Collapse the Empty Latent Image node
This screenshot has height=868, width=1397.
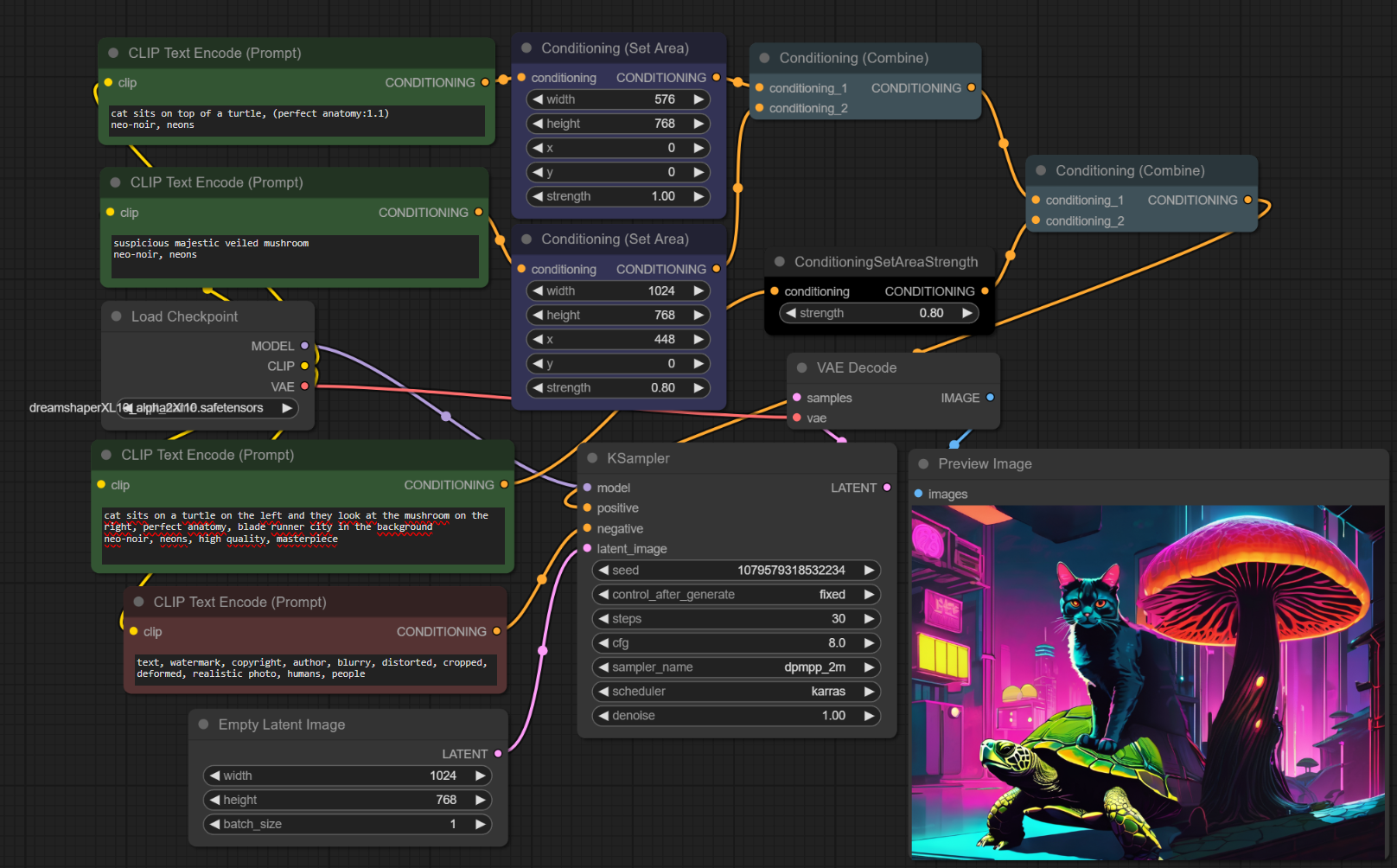pyautogui.click(x=204, y=724)
